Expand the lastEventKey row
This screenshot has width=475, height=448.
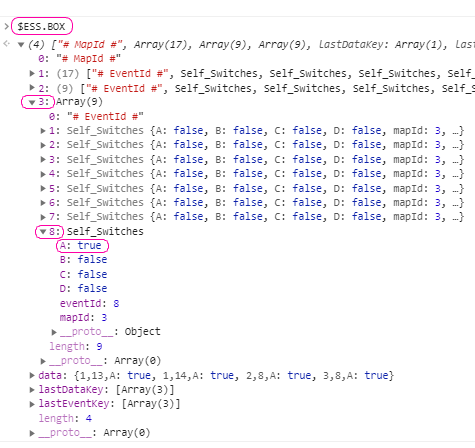click(32, 404)
